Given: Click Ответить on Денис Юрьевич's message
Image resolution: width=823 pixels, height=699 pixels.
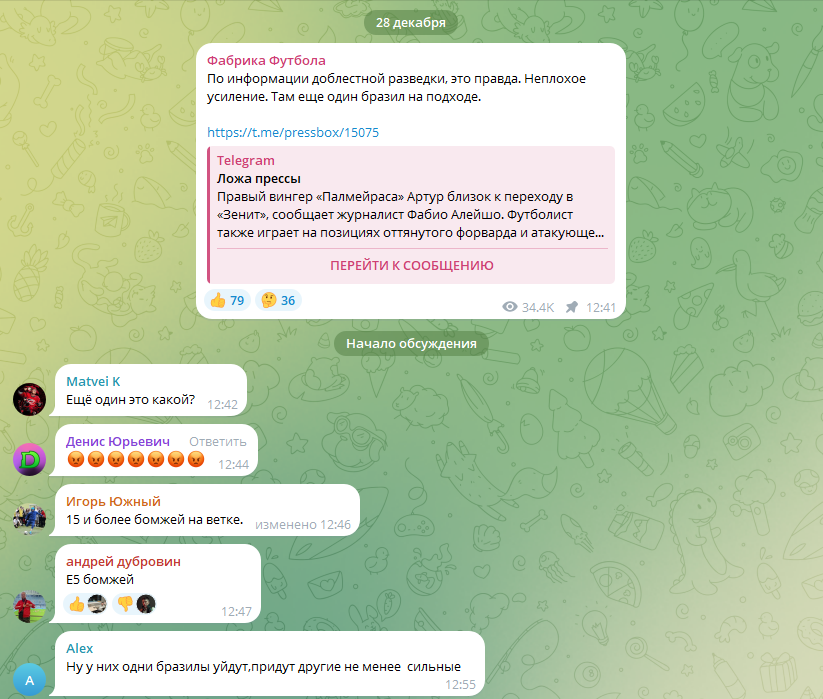Looking at the screenshot, I should pos(218,442).
